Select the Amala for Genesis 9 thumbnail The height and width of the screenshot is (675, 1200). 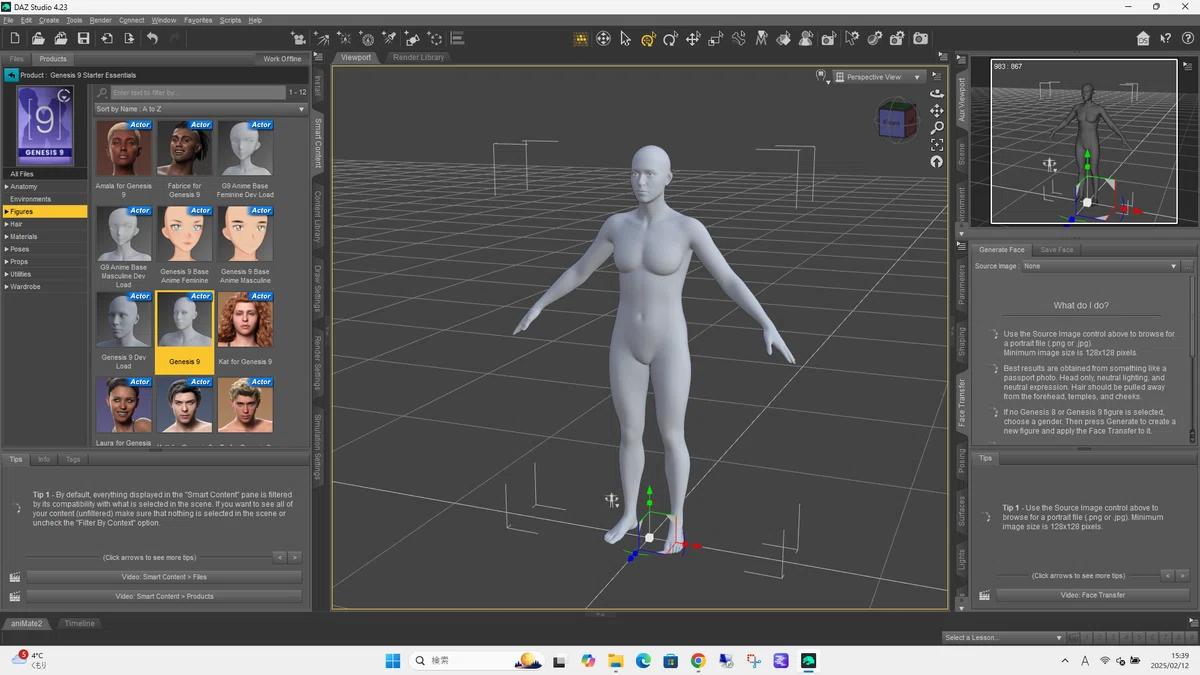click(124, 149)
